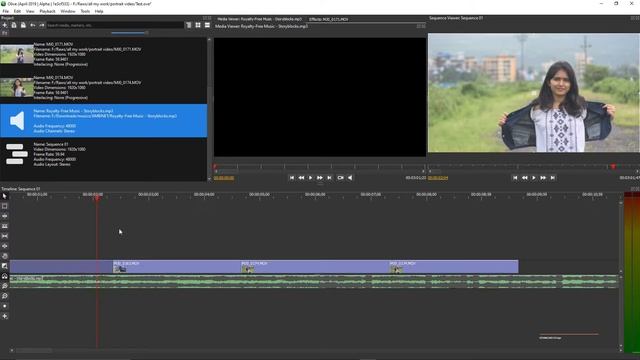640x360 pixels.
Task: Open the Help menu
Action: click(x=99, y=11)
